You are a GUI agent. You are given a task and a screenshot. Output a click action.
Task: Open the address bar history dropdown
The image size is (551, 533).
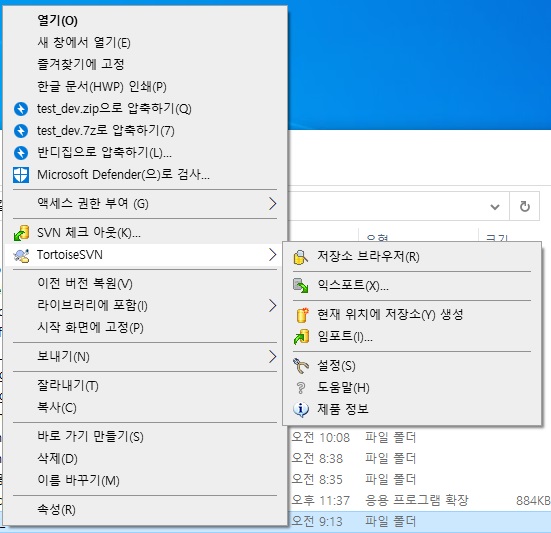[495, 207]
